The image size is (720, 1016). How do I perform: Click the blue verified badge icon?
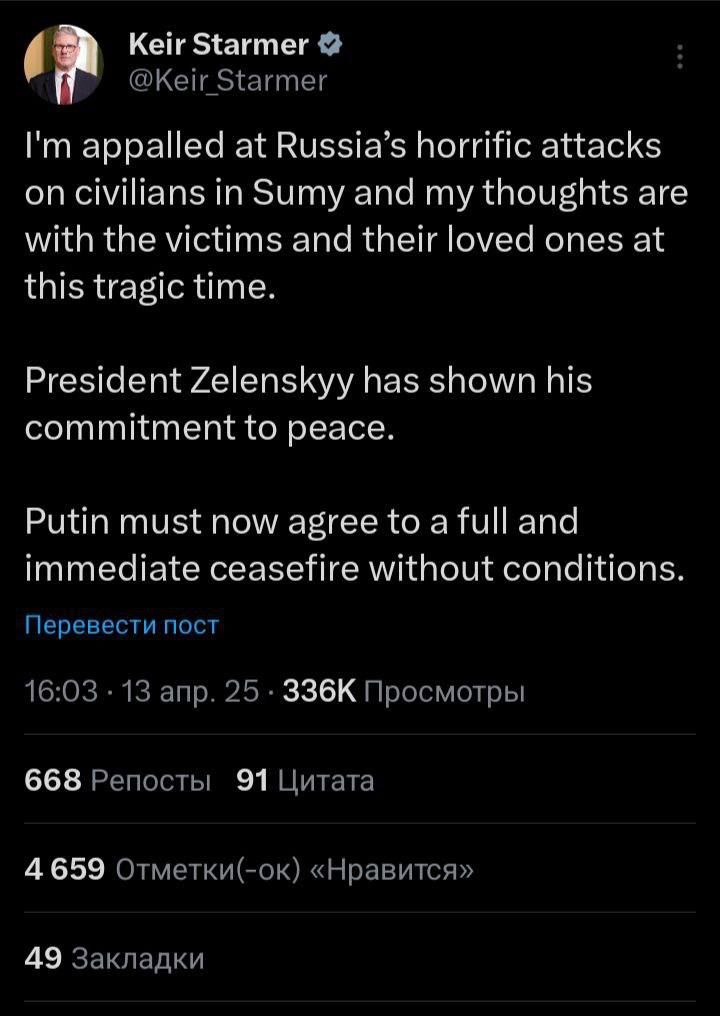pos(333,45)
